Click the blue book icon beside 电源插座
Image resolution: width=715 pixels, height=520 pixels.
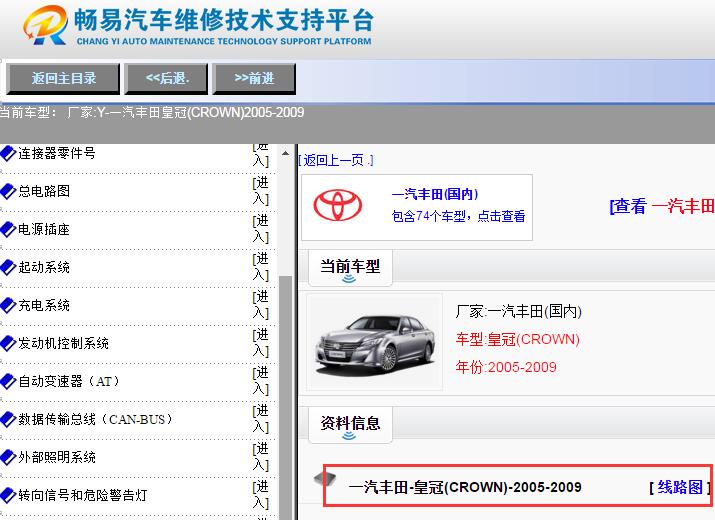8,229
